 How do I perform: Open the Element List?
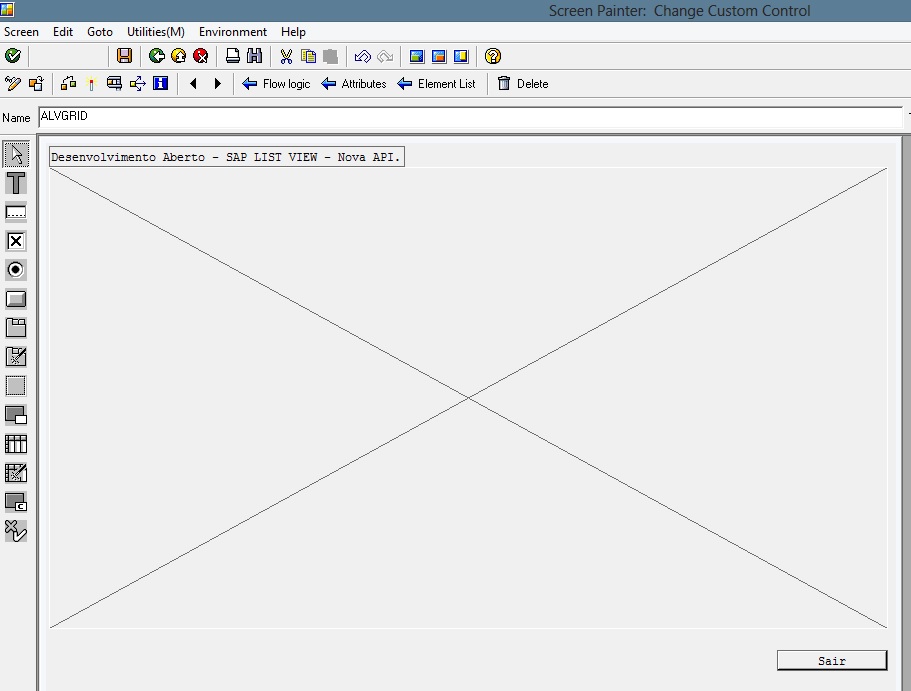[436, 84]
